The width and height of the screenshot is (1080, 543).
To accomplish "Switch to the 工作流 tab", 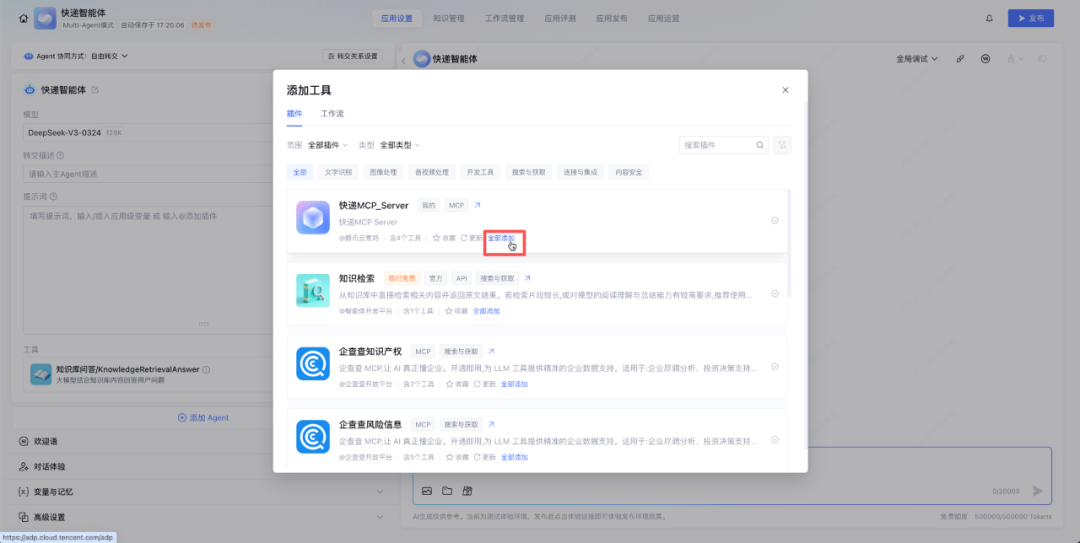I will pos(332,114).
